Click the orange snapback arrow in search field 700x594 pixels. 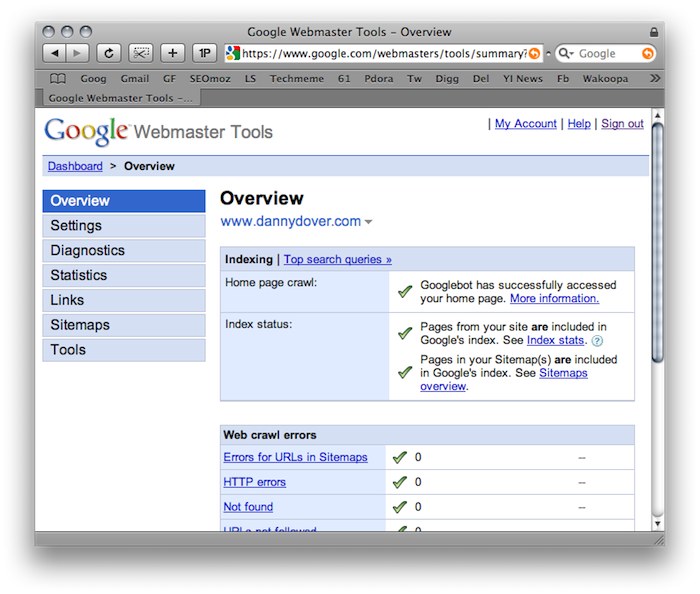(647, 54)
